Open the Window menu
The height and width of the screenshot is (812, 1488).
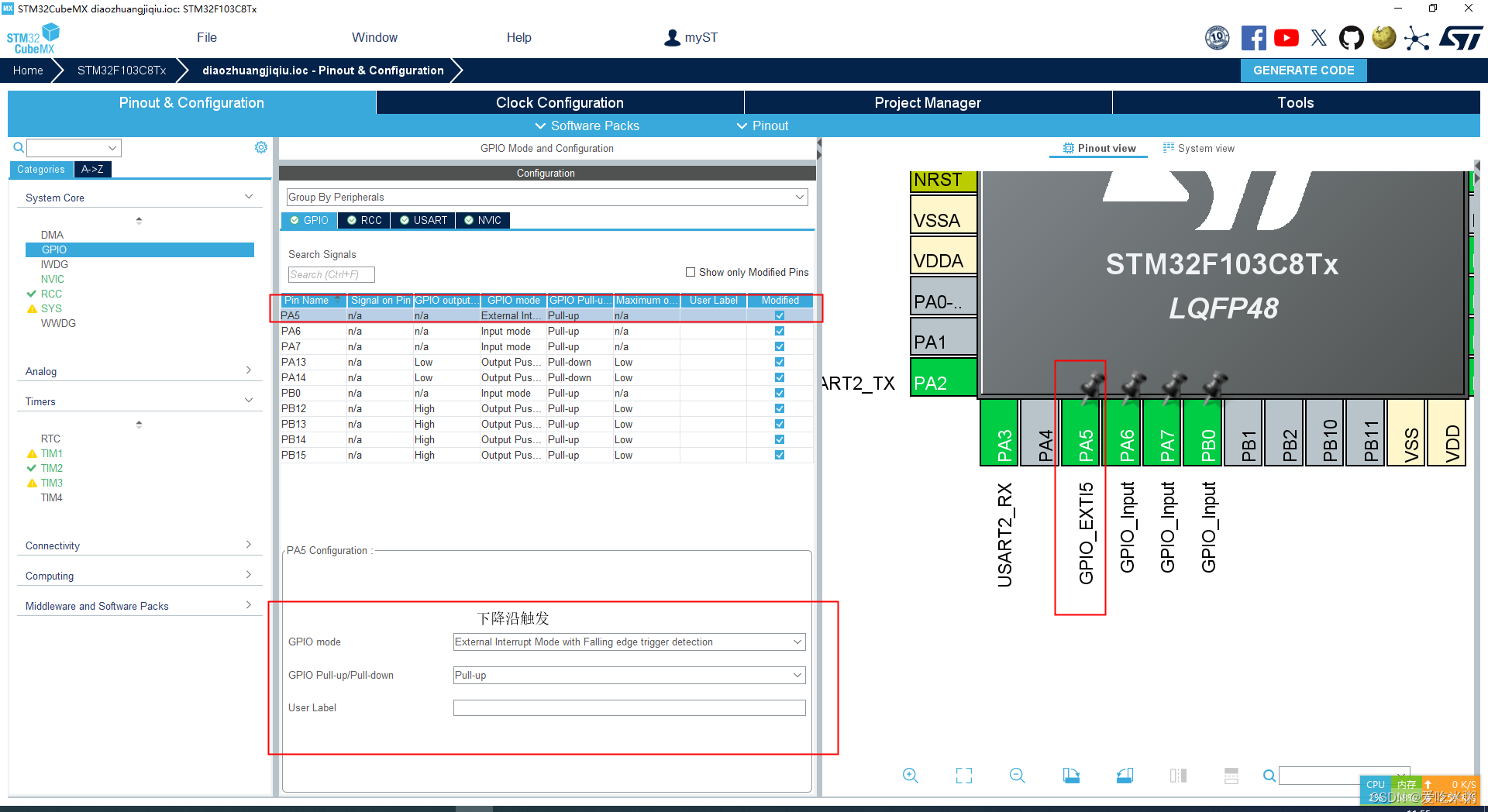pos(374,37)
